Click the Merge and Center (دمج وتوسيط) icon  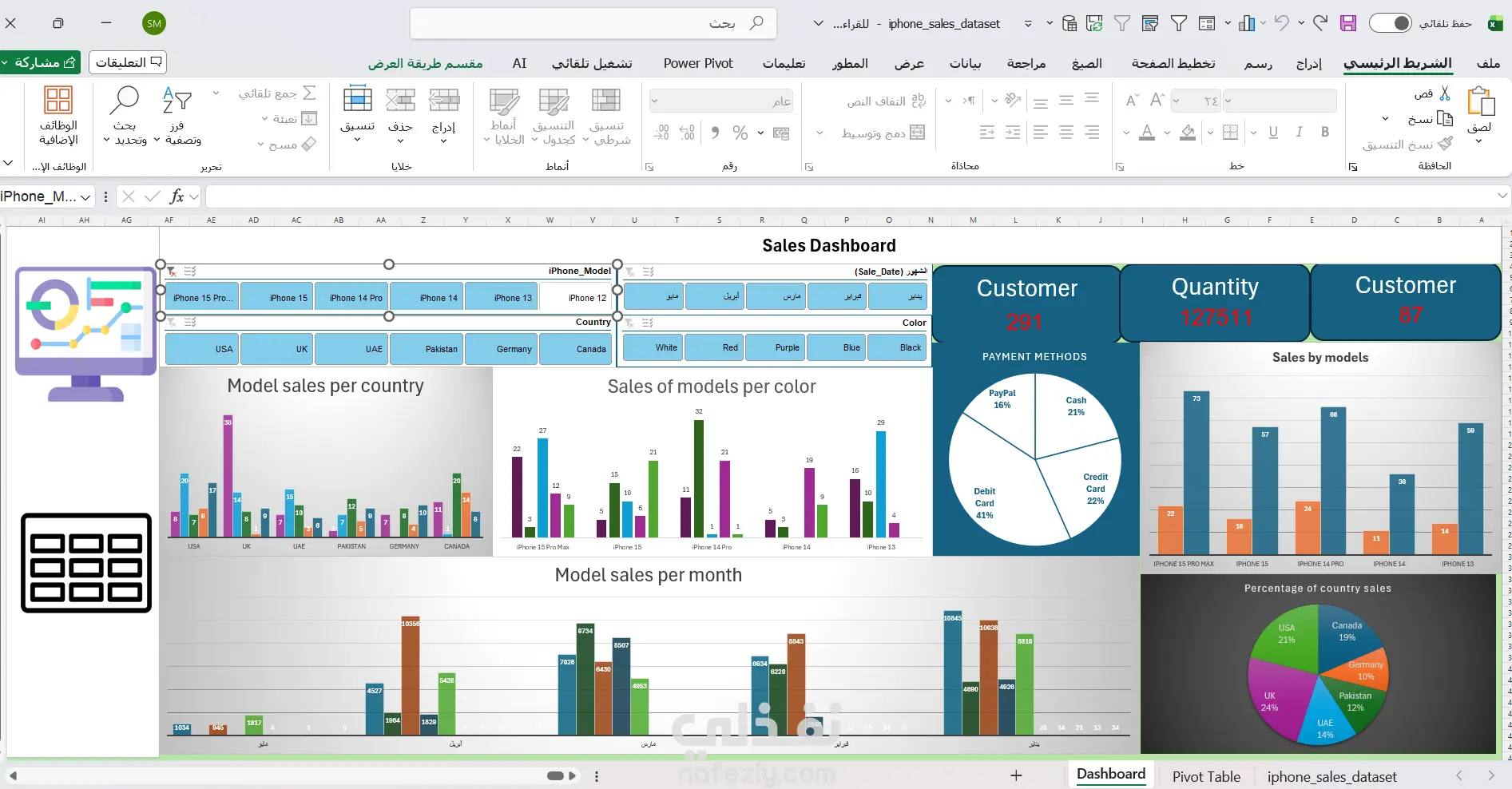(x=918, y=133)
